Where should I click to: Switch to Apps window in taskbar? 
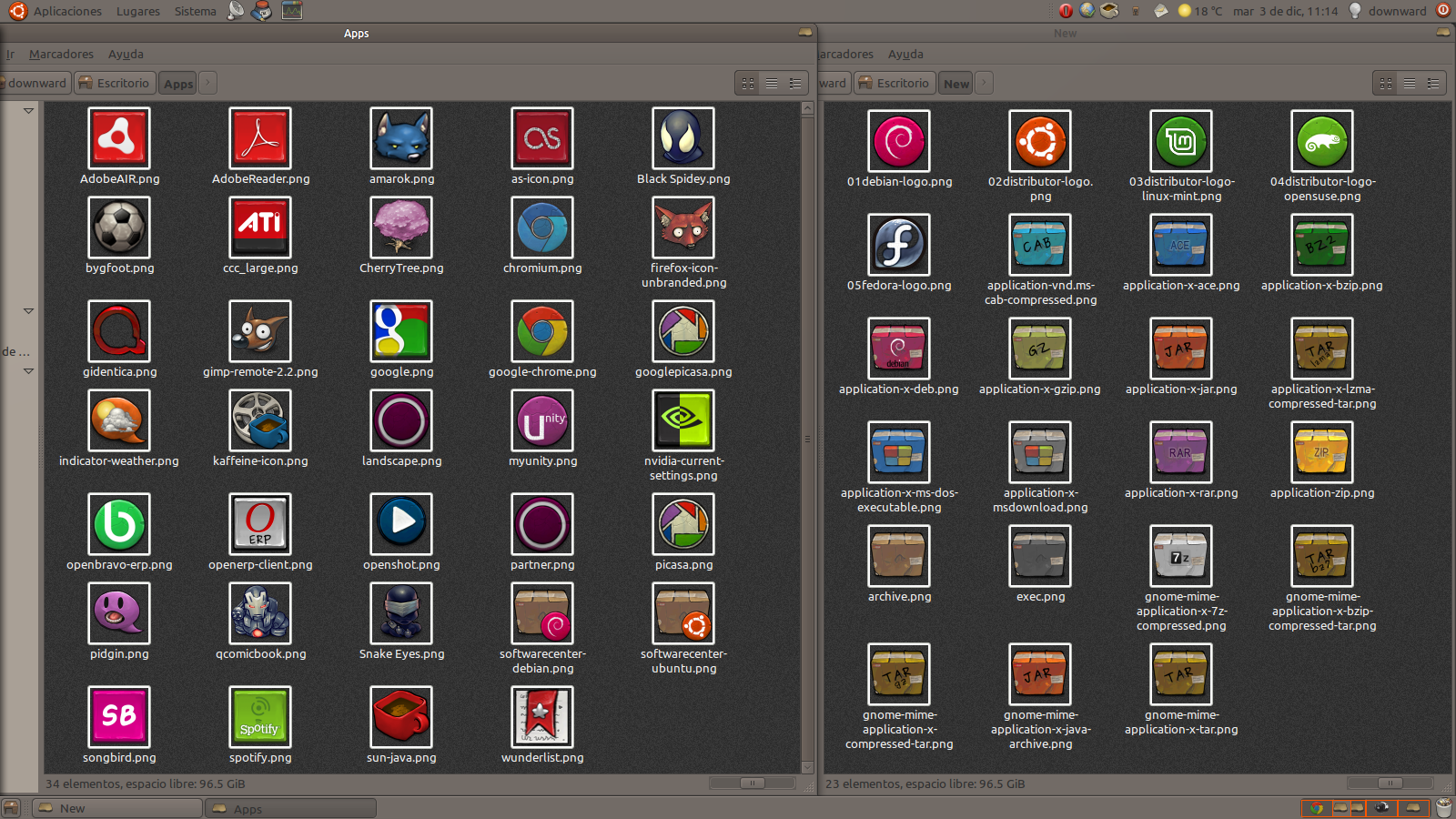(291, 808)
